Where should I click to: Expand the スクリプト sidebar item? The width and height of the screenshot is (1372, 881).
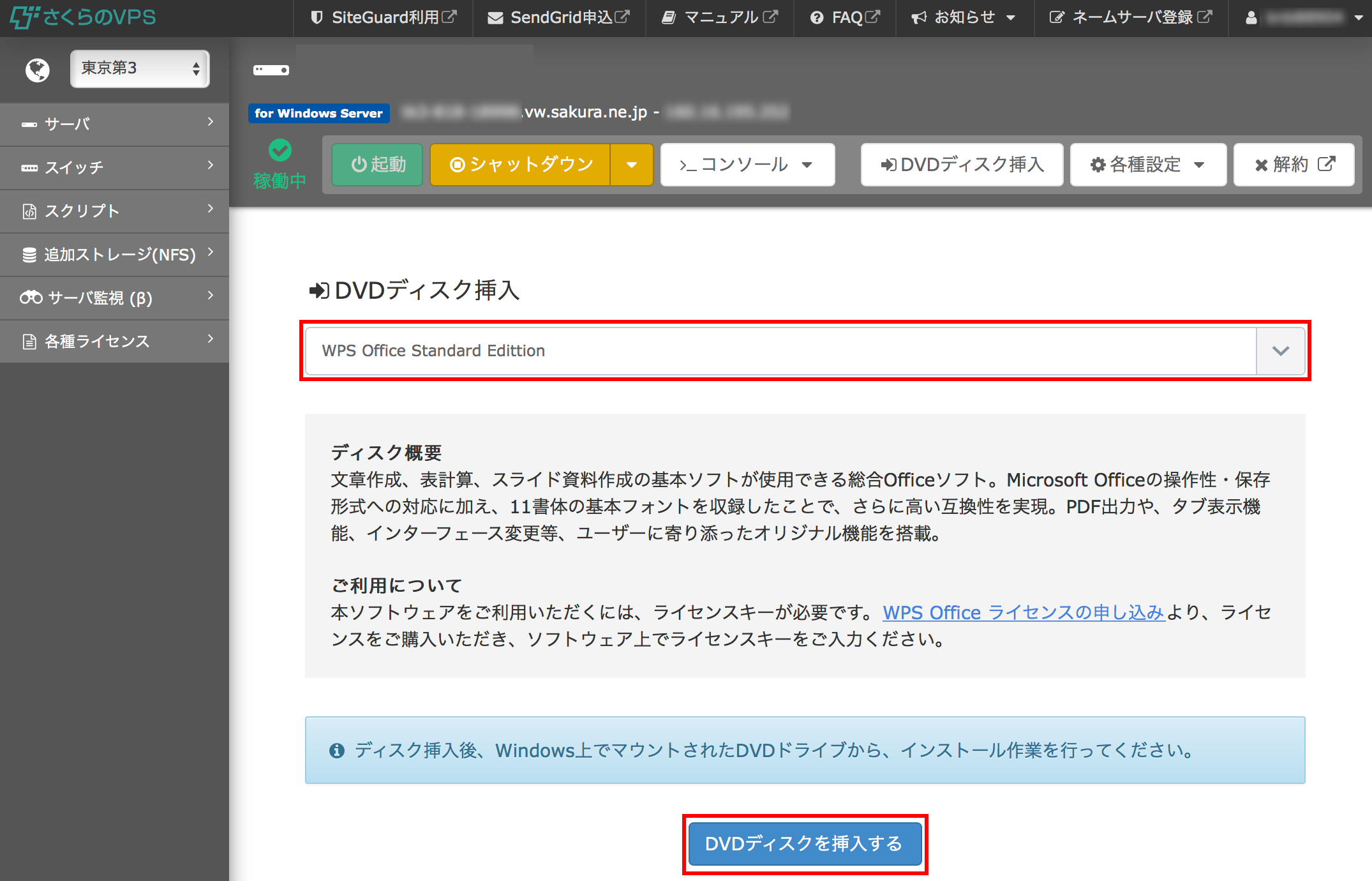(x=114, y=211)
